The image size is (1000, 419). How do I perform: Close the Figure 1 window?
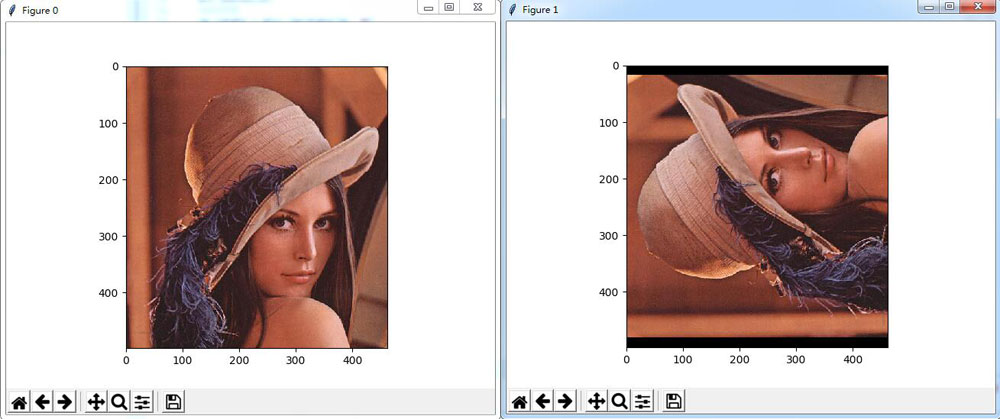pos(978,7)
